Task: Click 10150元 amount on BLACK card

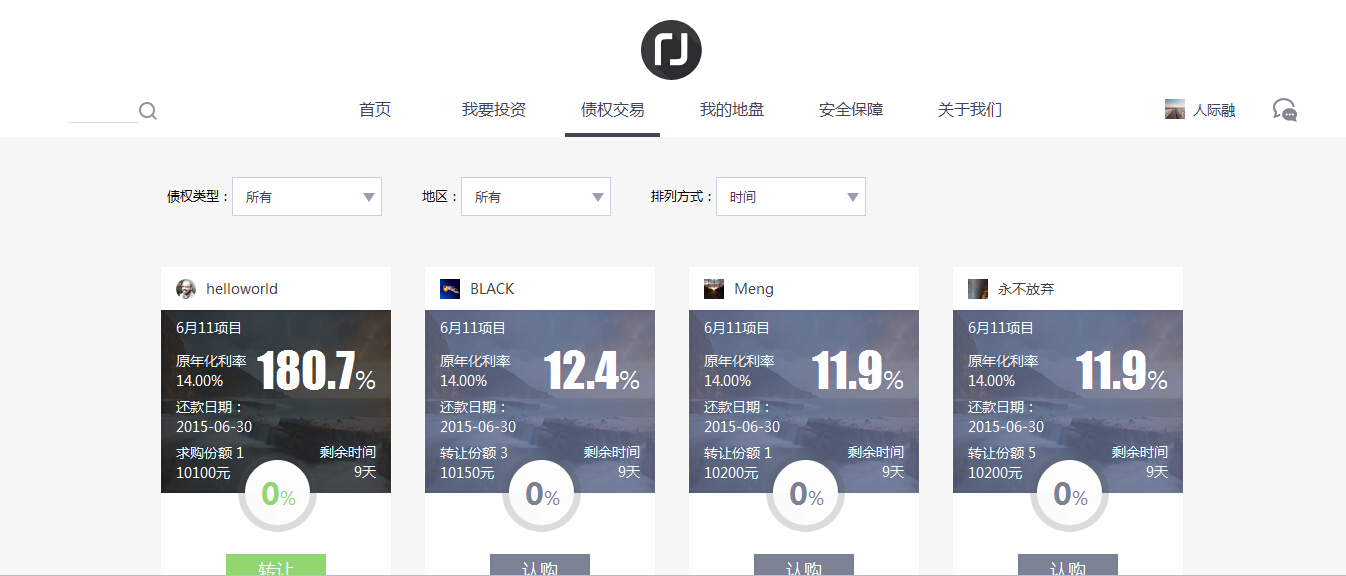Action: tap(467, 472)
